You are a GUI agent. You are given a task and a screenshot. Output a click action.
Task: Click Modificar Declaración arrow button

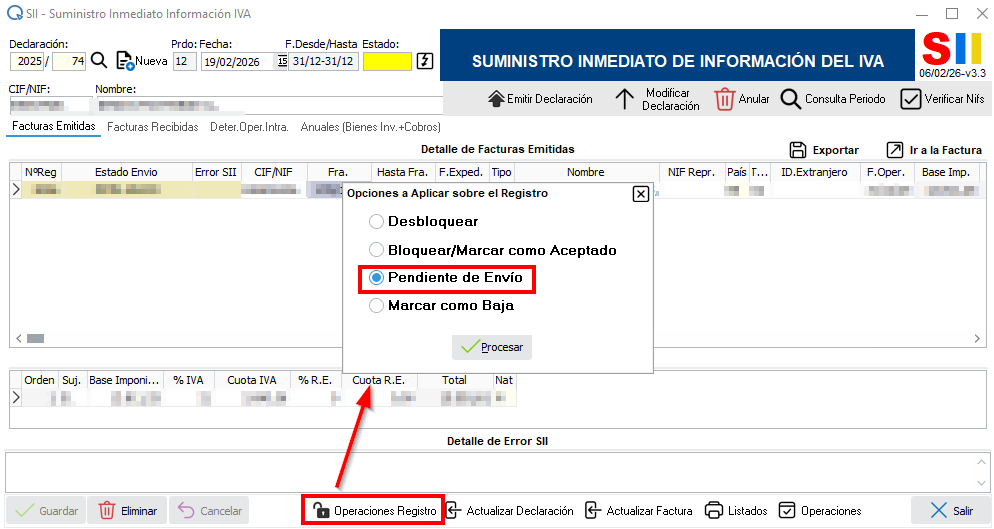[657, 99]
